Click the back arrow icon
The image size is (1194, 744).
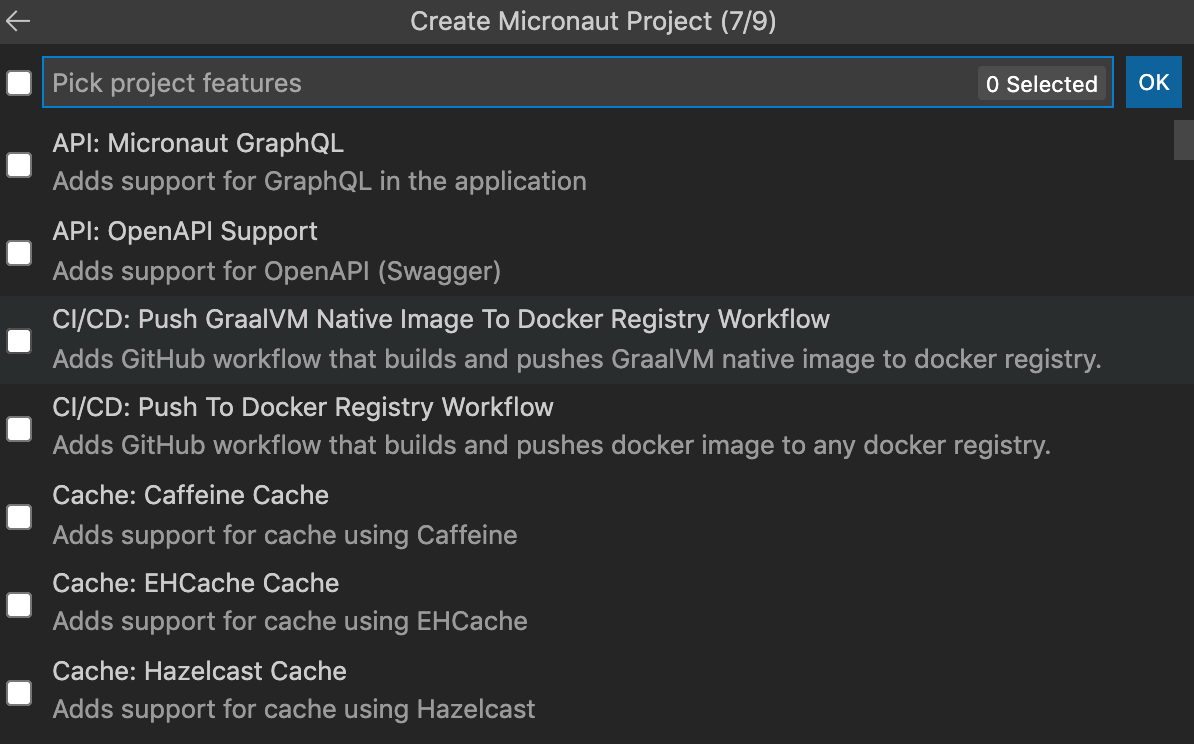[x=18, y=21]
